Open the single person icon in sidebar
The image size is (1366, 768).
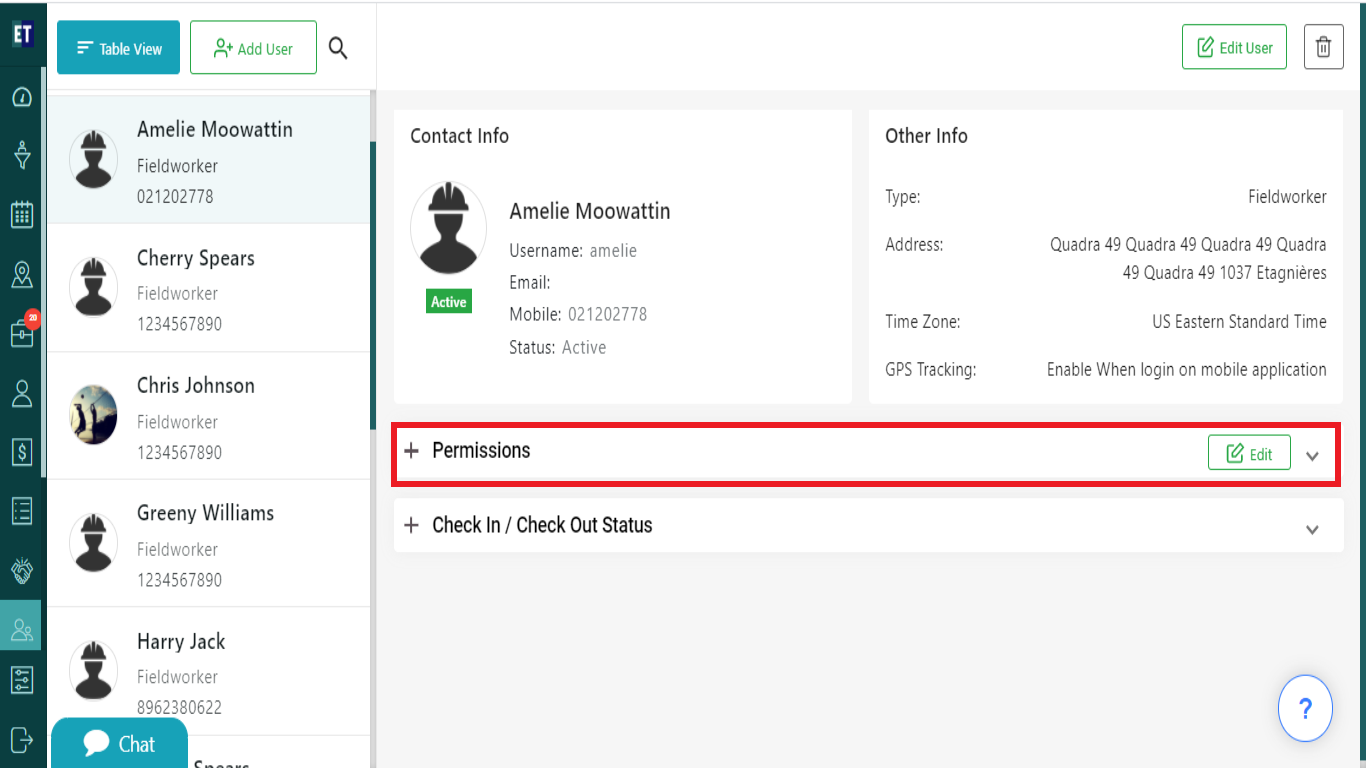(x=22, y=393)
